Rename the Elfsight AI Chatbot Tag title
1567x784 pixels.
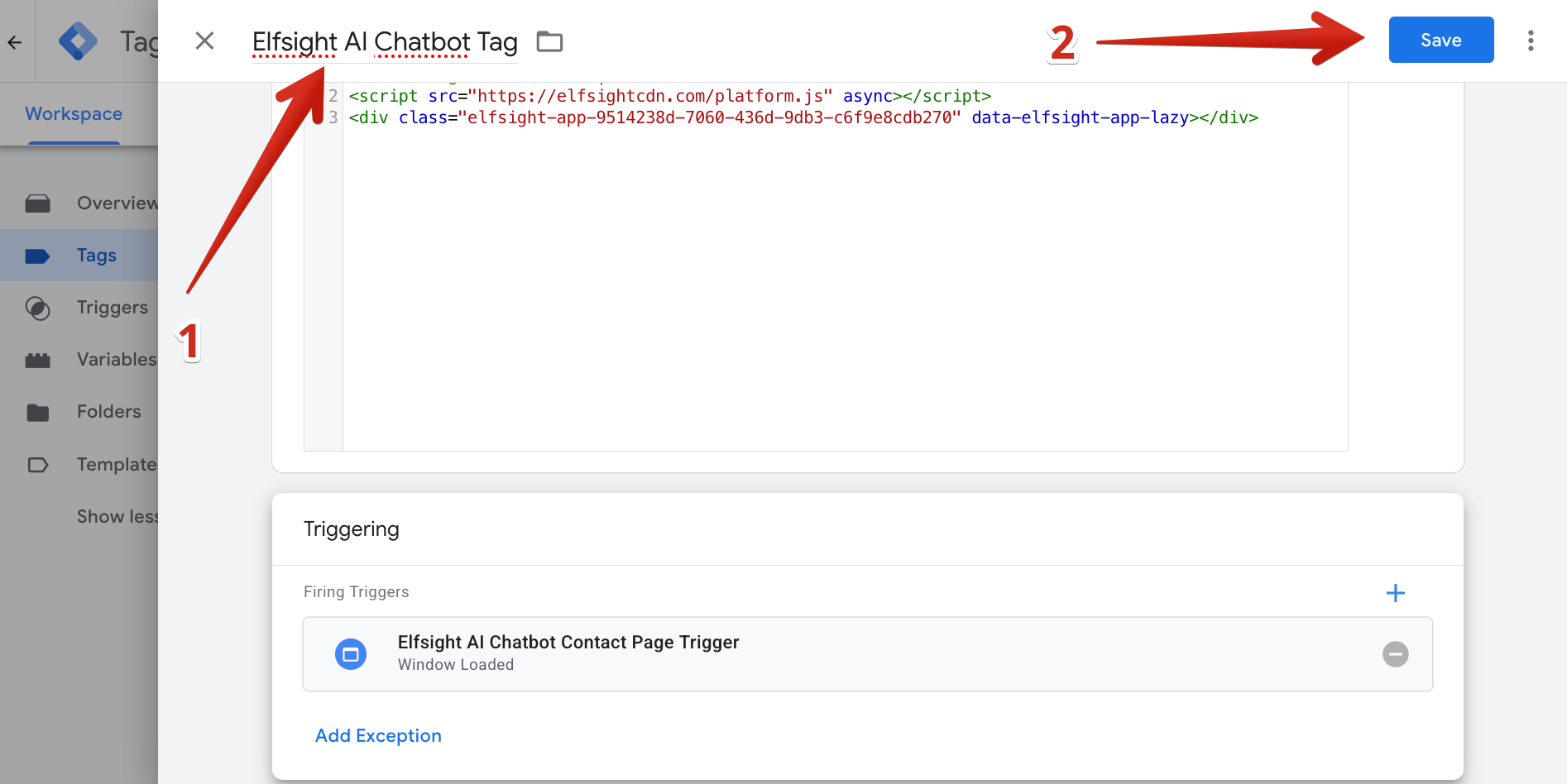tap(385, 41)
